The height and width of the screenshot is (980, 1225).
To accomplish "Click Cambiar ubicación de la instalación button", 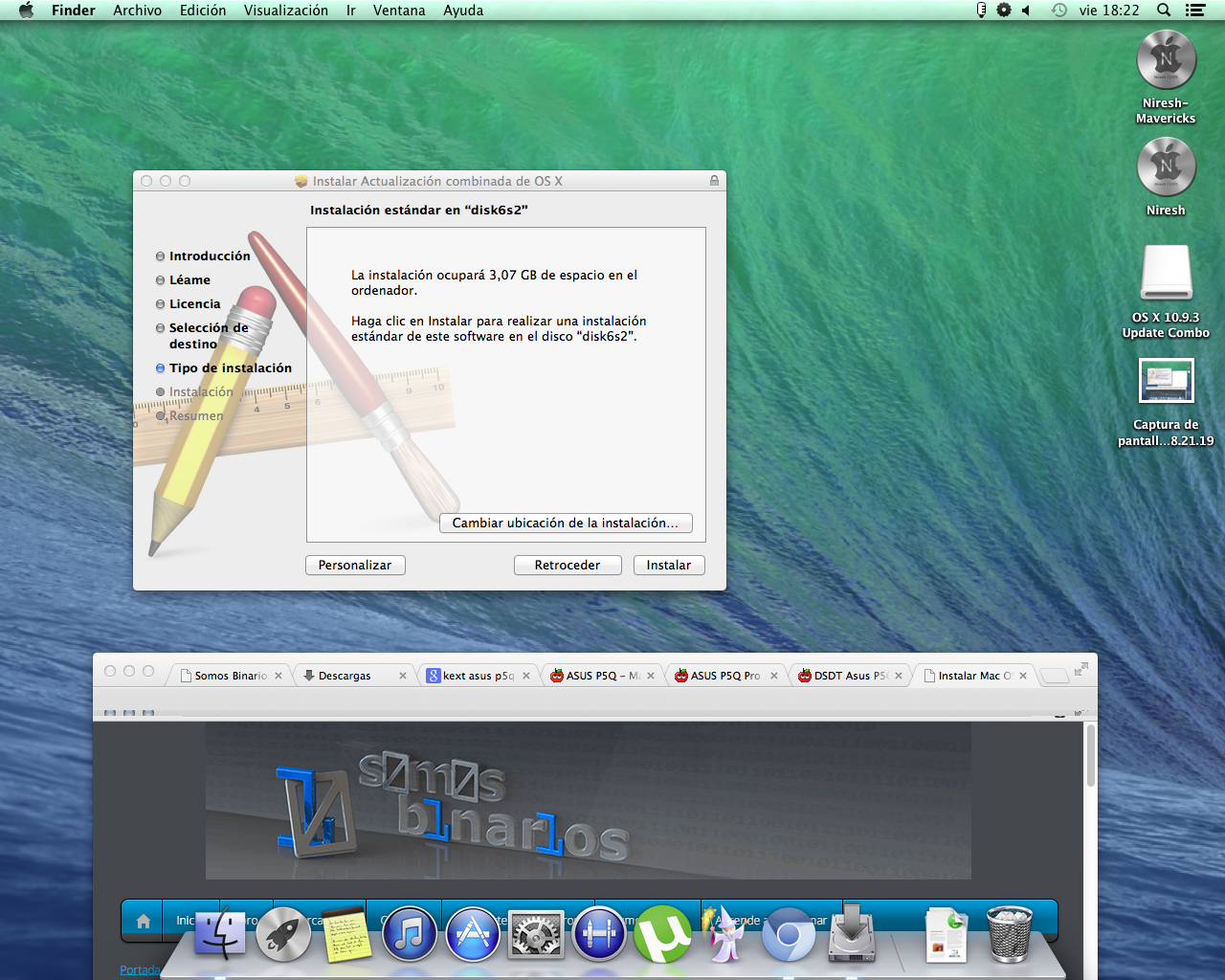I will coord(566,523).
